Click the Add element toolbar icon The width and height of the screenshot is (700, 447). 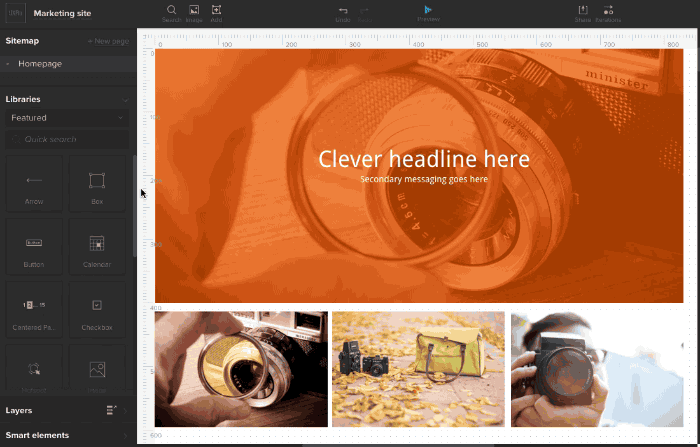(x=217, y=13)
